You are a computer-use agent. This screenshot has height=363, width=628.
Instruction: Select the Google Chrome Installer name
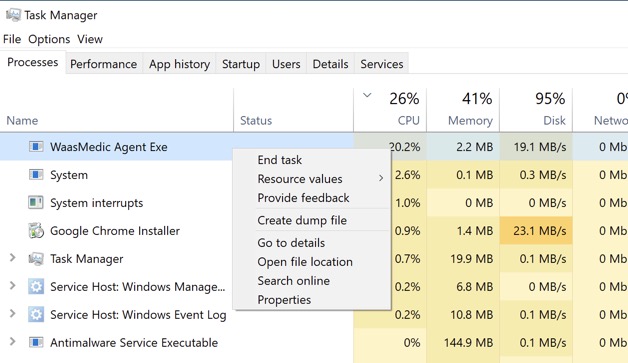115,231
